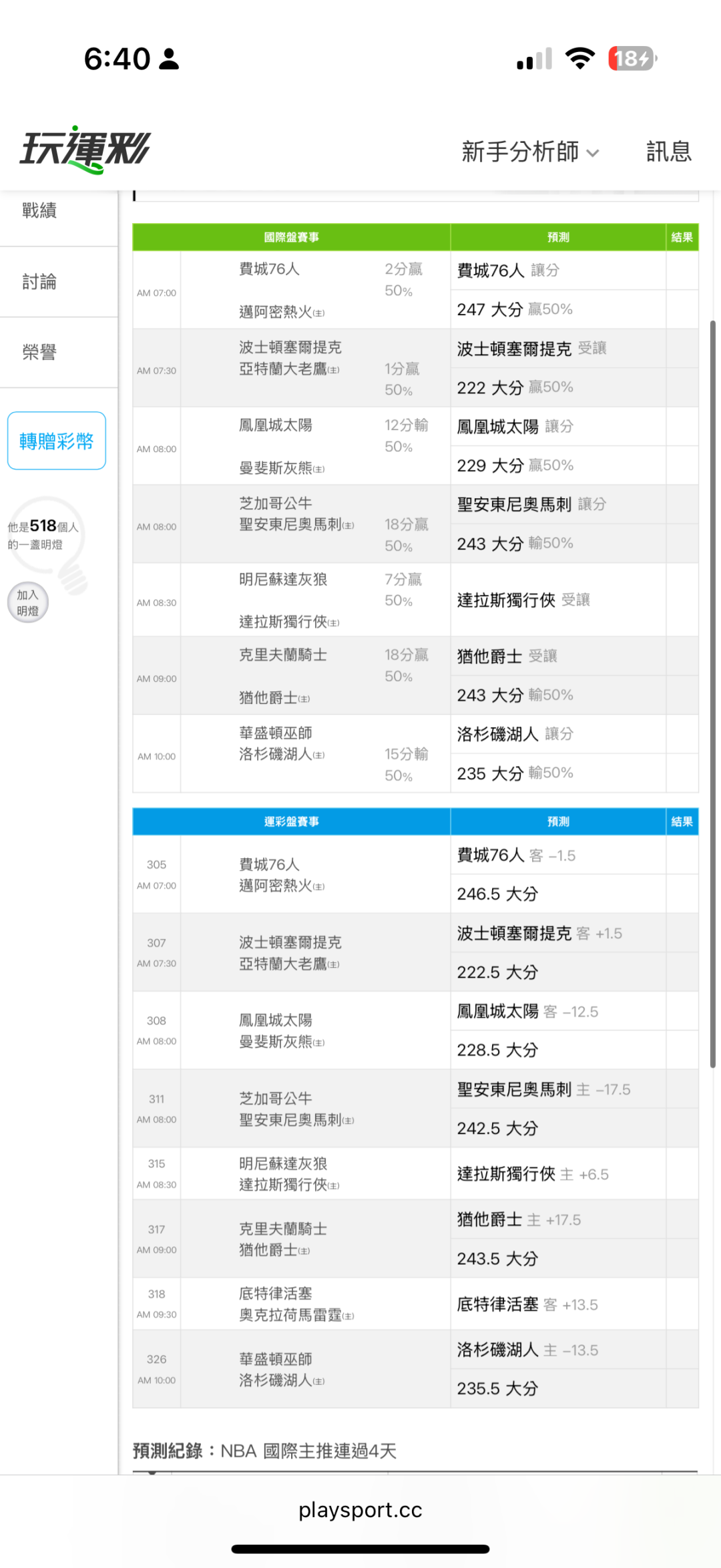Tap the 底特律活塞 客 +13.5 prediction
The height and width of the screenshot is (1568, 721).
point(527,1304)
